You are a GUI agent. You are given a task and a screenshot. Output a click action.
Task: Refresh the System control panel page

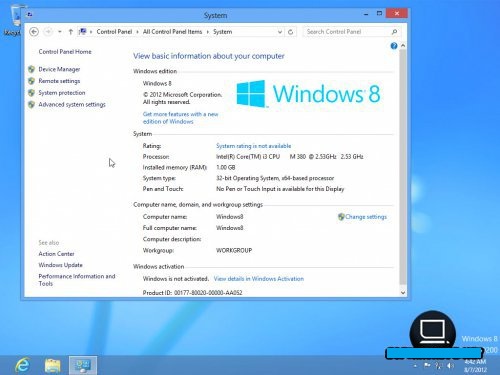coord(291,32)
